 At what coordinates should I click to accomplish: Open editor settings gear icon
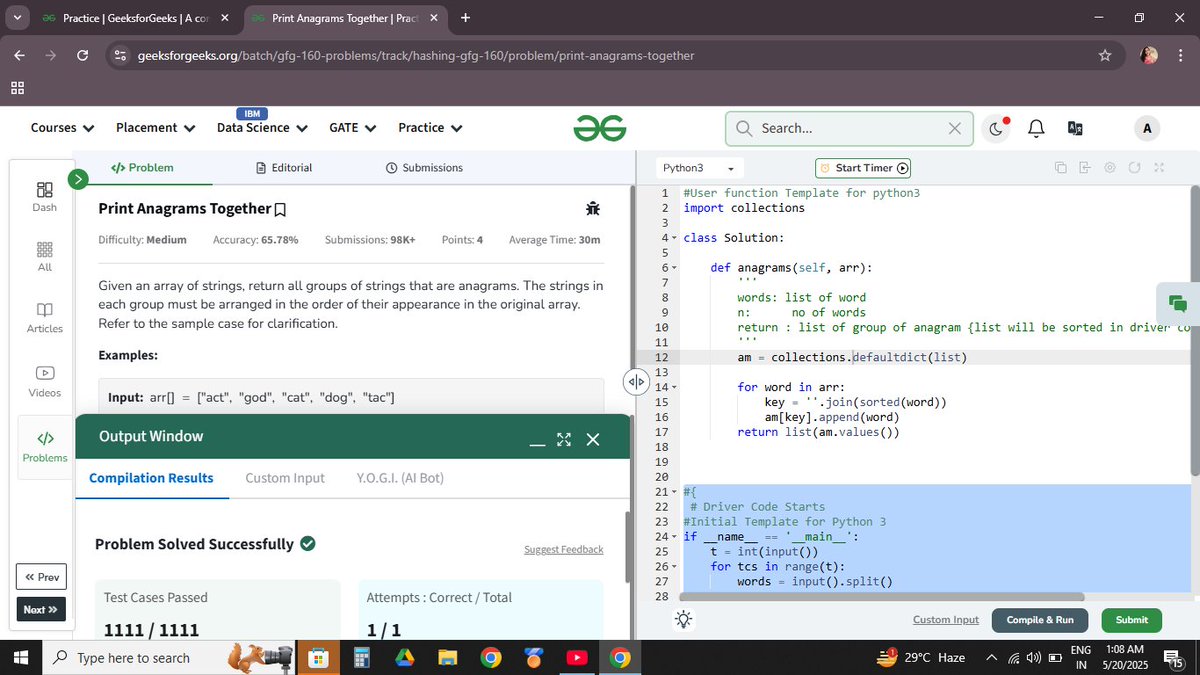point(1110,168)
